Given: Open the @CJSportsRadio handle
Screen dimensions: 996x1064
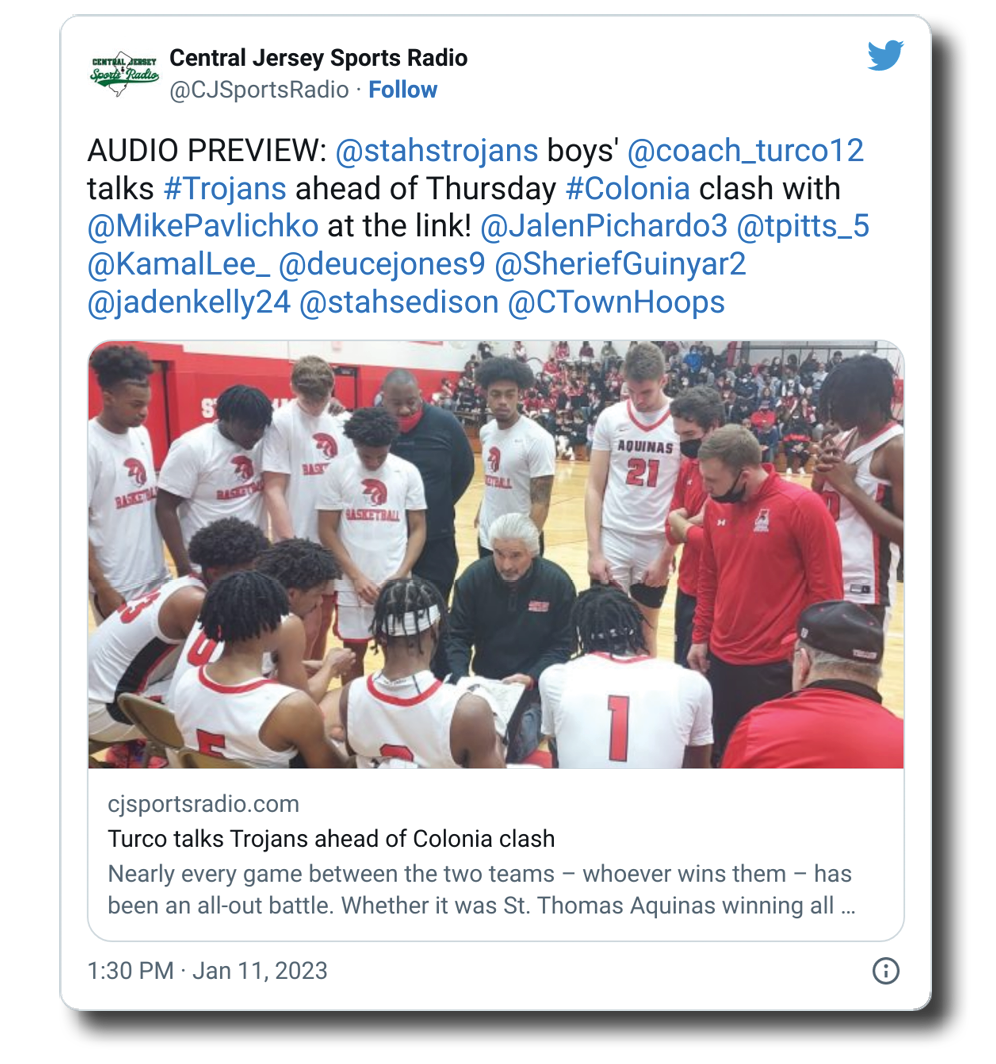Looking at the screenshot, I should pyautogui.click(x=258, y=90).
